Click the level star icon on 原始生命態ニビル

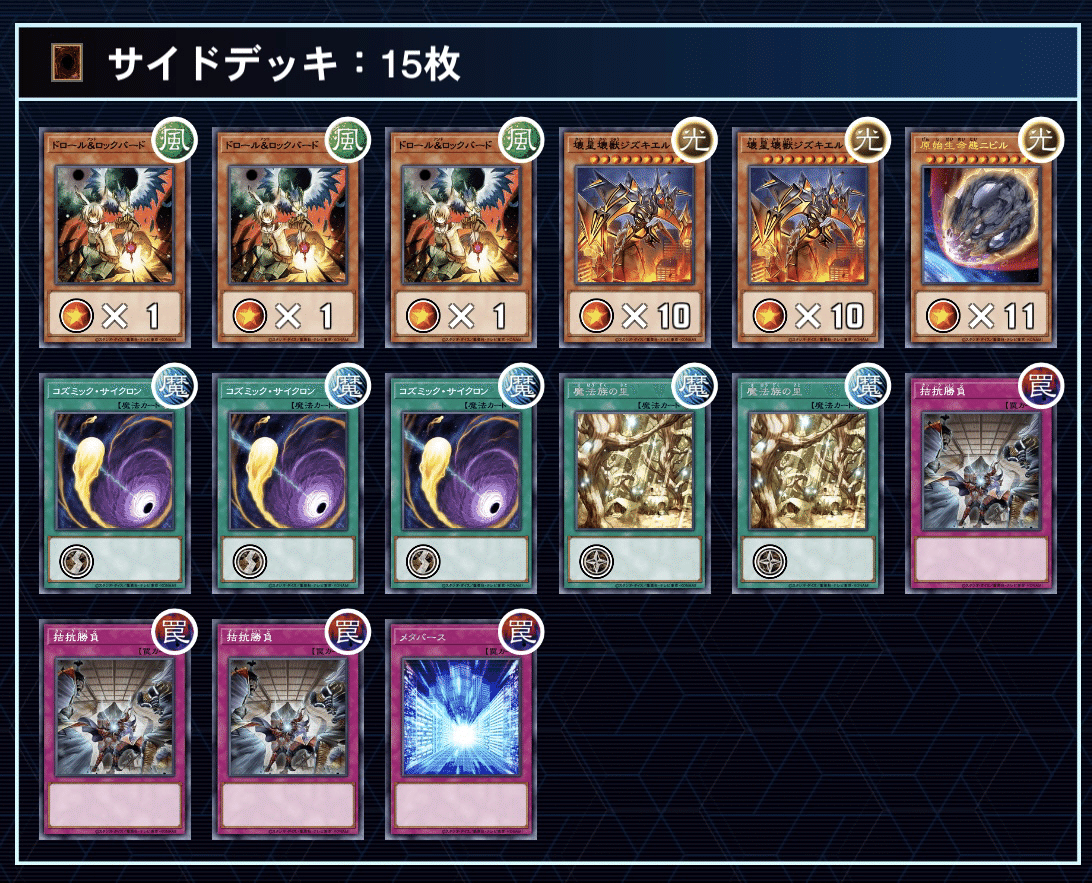943,316
